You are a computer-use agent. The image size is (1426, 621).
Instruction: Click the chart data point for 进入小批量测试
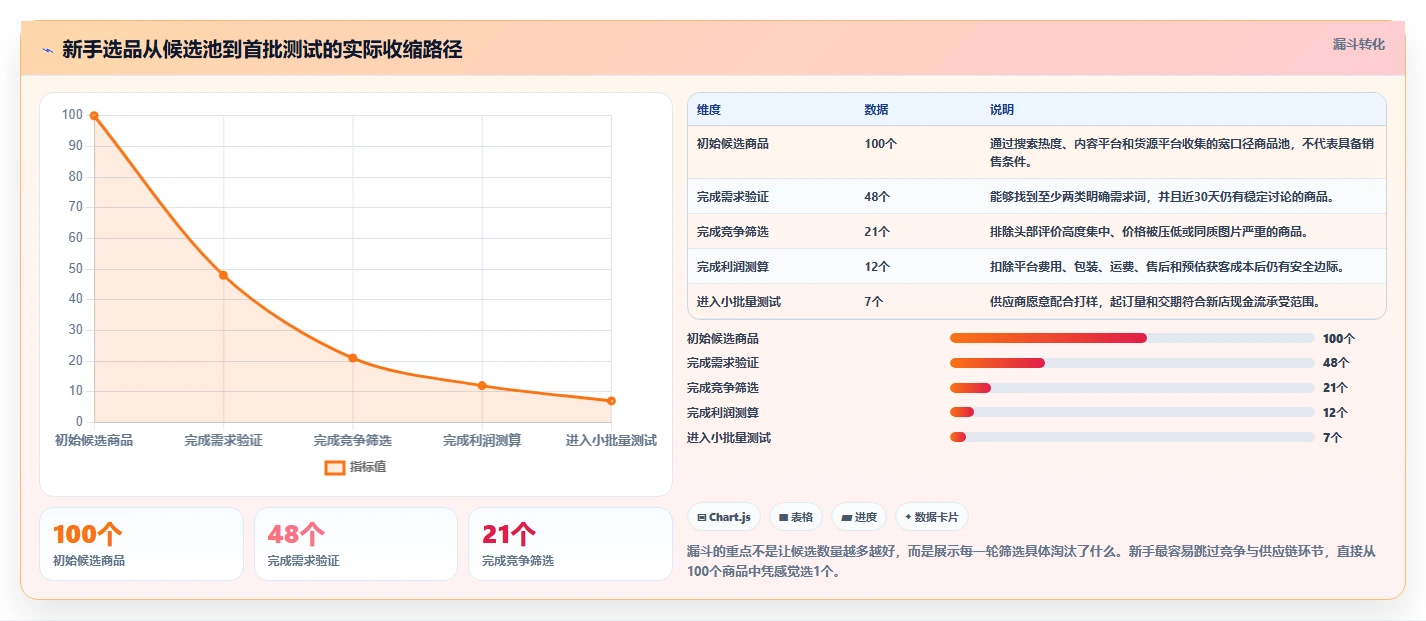(x=611, y=401)
